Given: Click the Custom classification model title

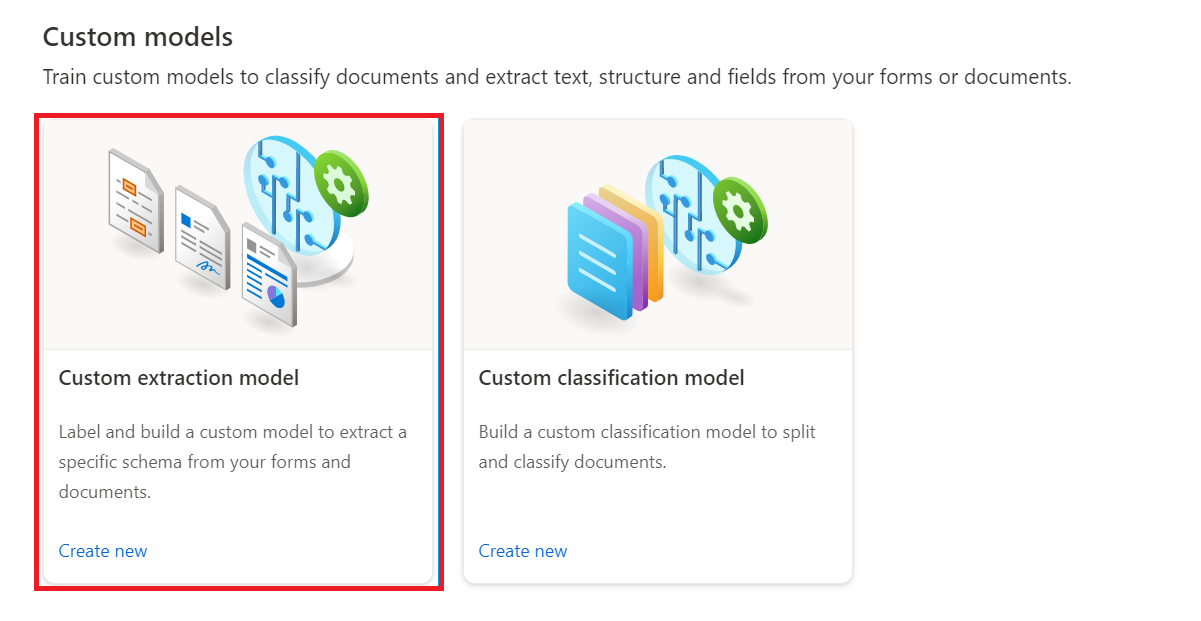Looking at the screenshot, I should 611,378.
